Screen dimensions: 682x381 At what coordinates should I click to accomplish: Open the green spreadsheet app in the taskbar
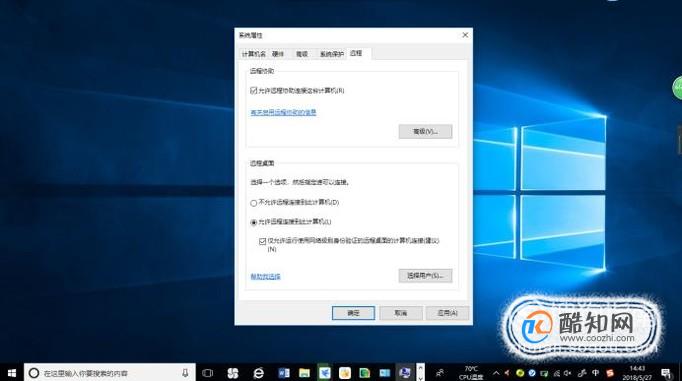364,373
